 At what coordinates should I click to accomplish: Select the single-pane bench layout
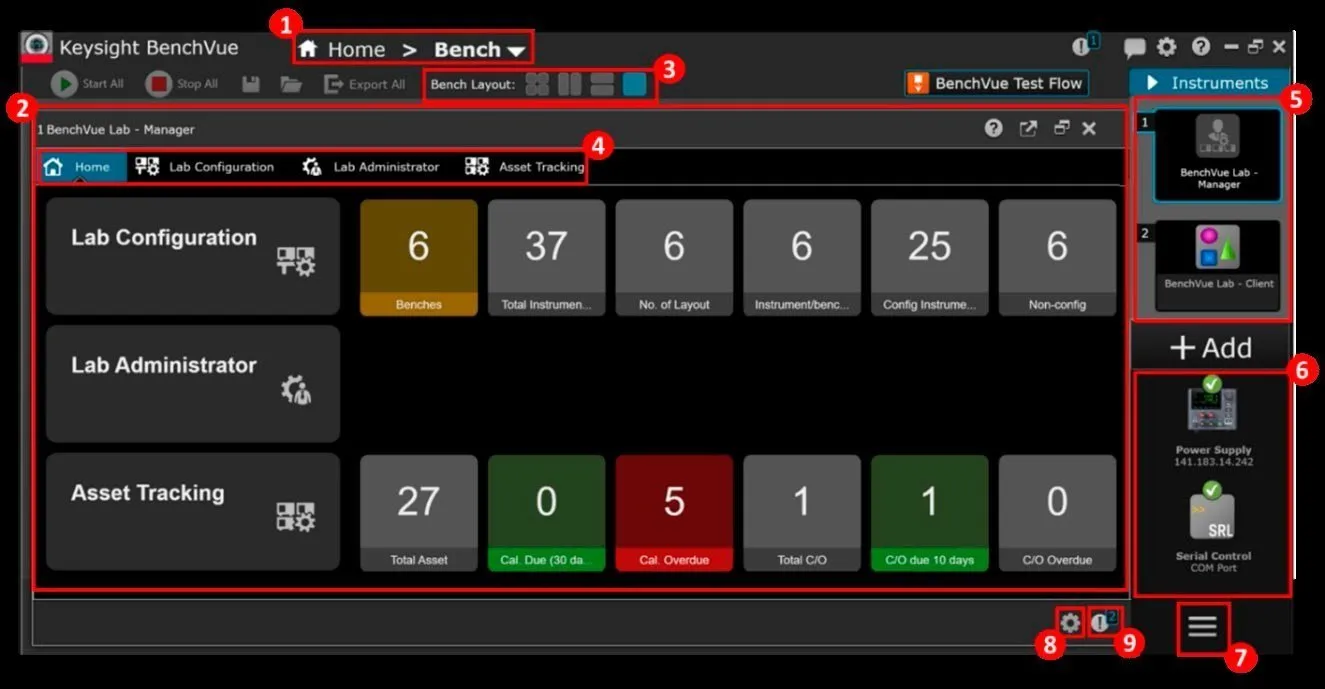[x=634, y=84]
